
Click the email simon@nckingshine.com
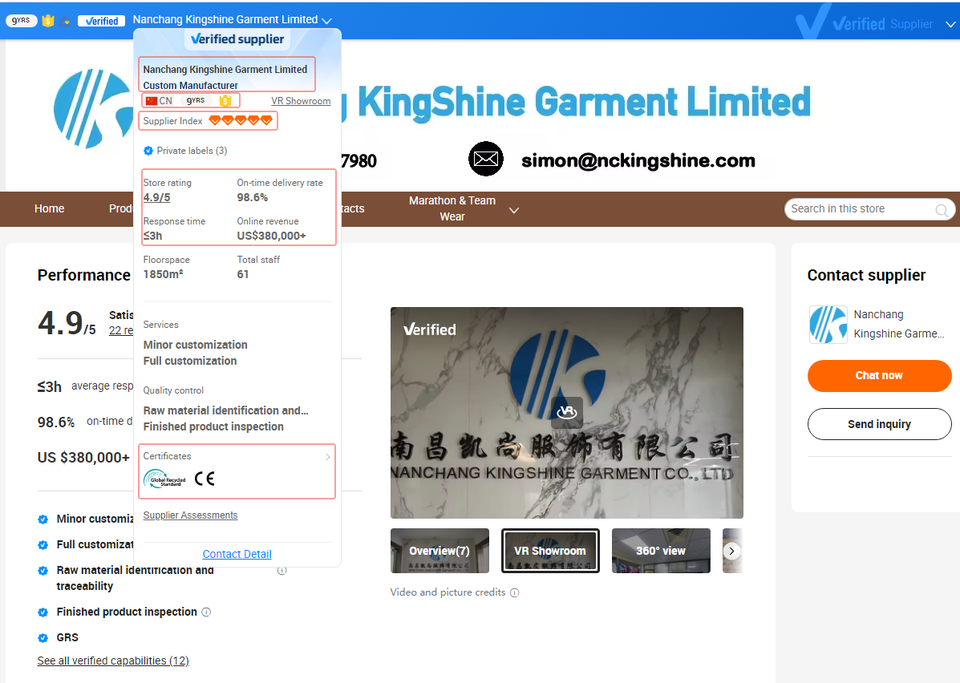638,160
